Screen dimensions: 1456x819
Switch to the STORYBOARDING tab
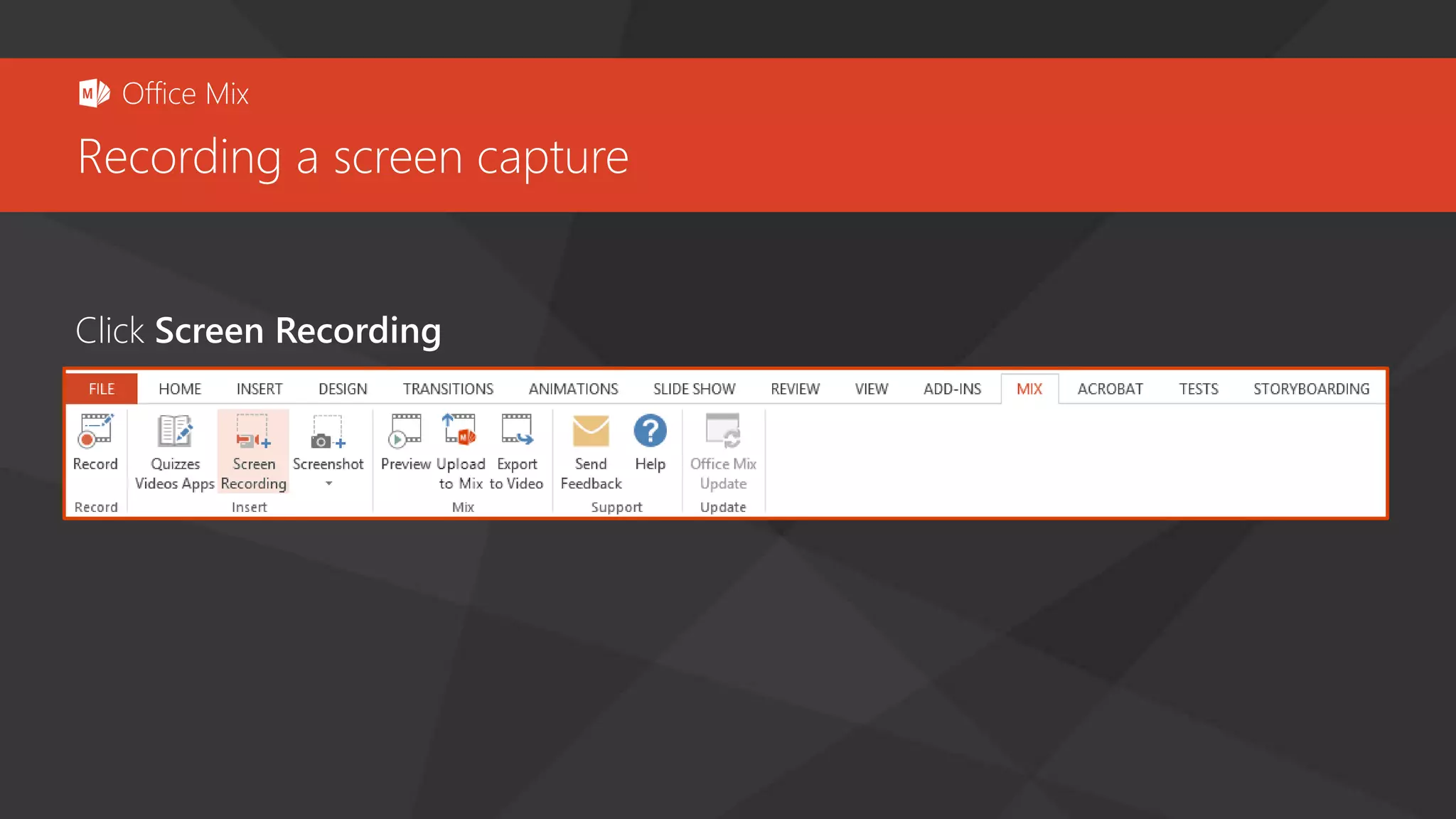tap(1311, 389)
